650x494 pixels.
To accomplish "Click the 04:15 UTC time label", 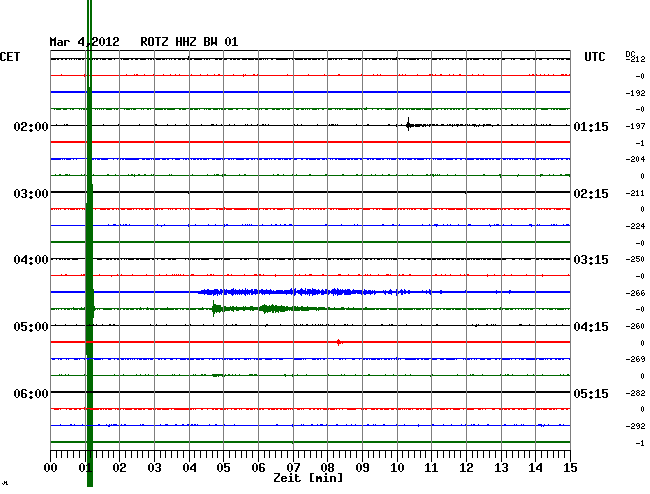I will [x=591, y=327].
